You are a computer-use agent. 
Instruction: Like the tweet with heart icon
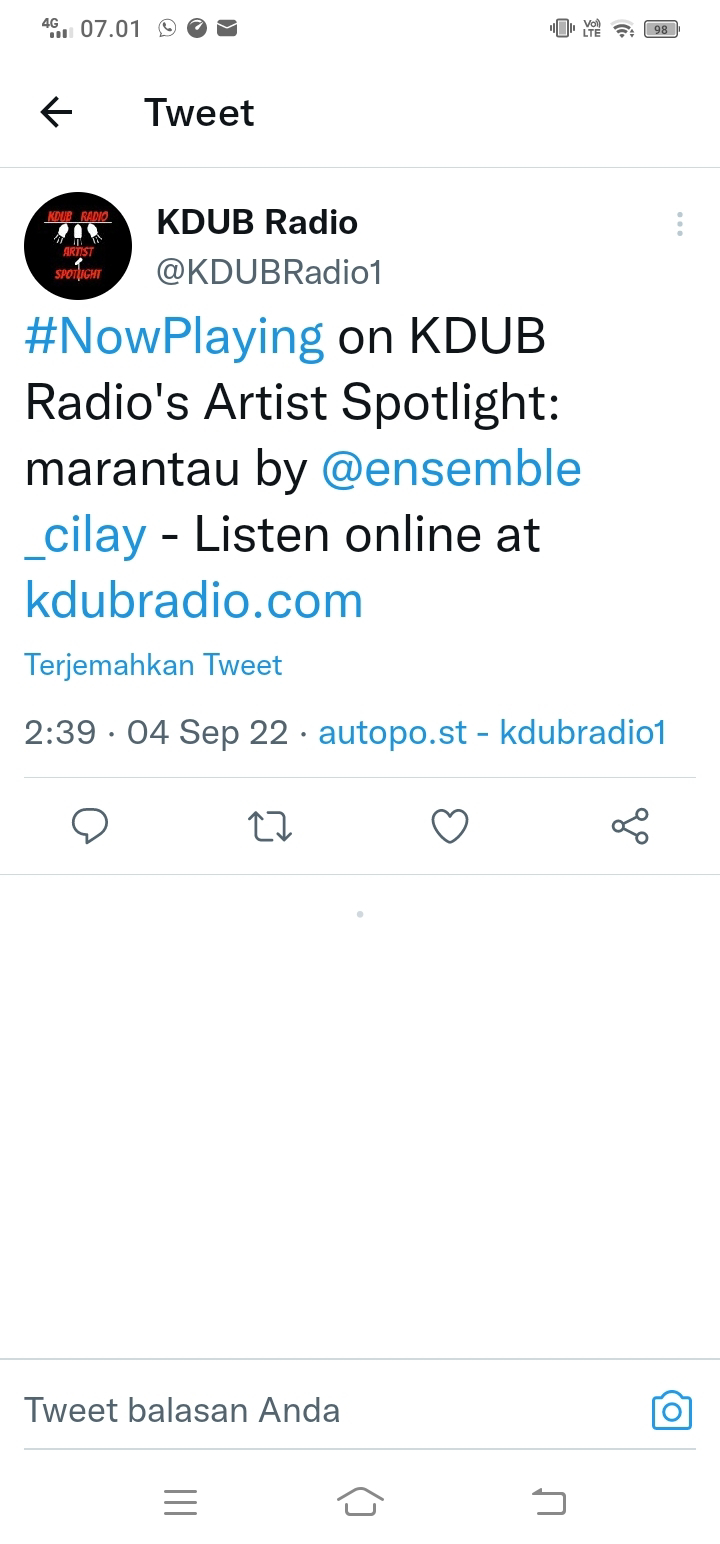(450, 827)
